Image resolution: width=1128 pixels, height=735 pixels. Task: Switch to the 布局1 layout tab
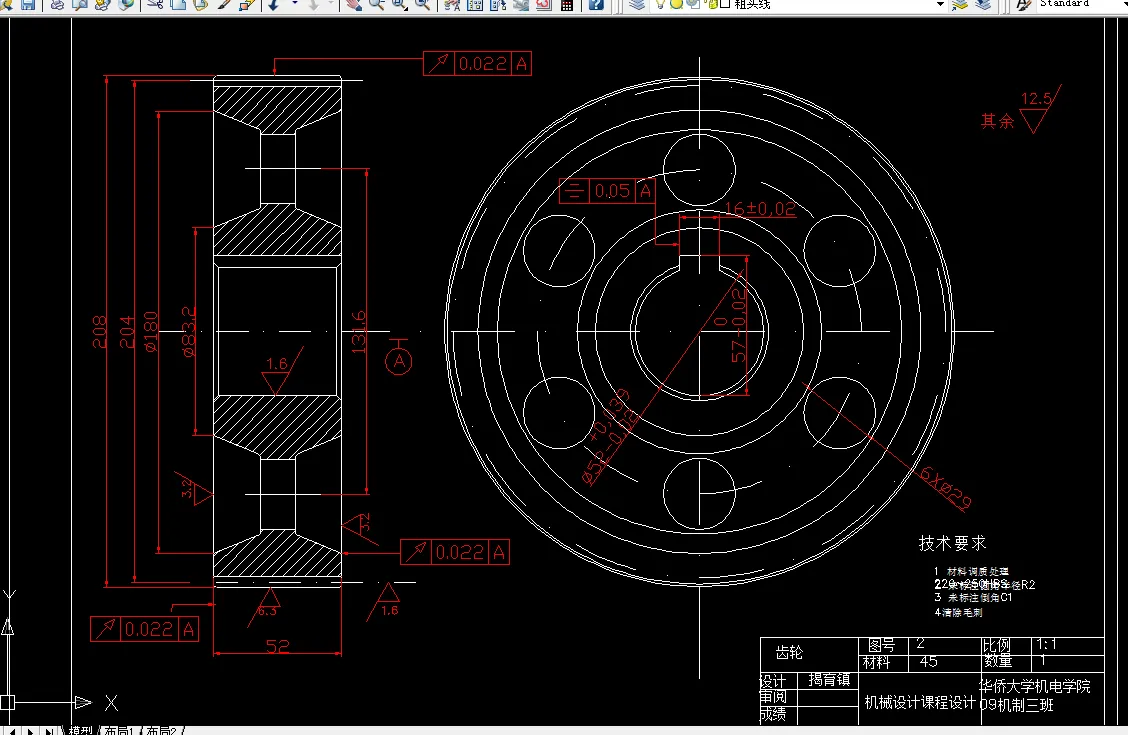tap(119, 730)
